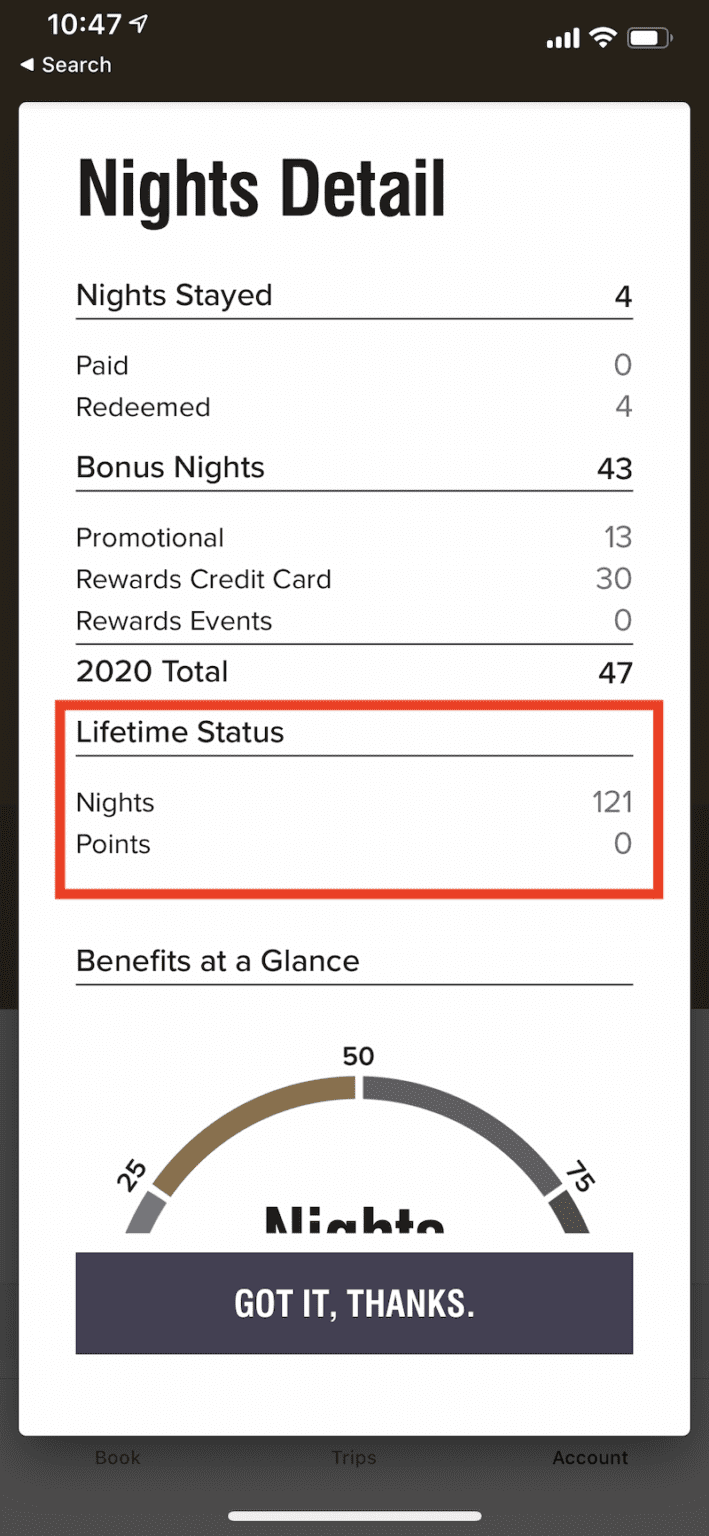Expand the Bonus Nights section
The image size is (709, 1536).
click(x=170, y=468)
